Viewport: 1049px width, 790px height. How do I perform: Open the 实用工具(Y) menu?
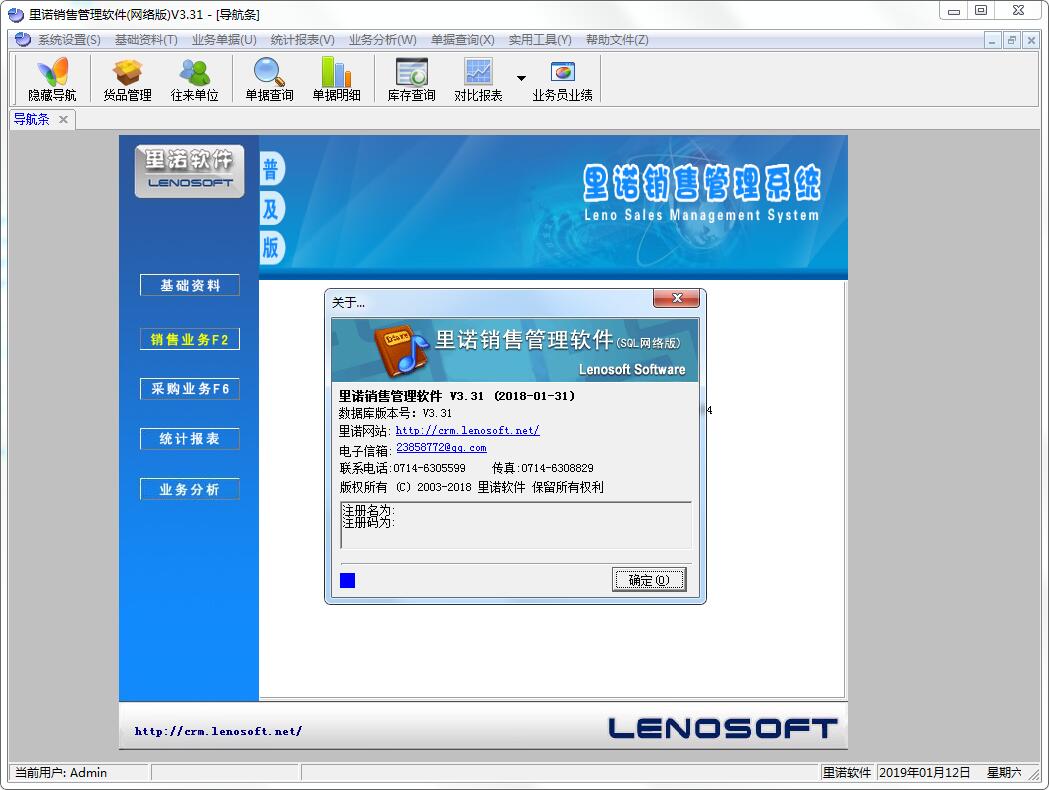[x=540, y=39]
